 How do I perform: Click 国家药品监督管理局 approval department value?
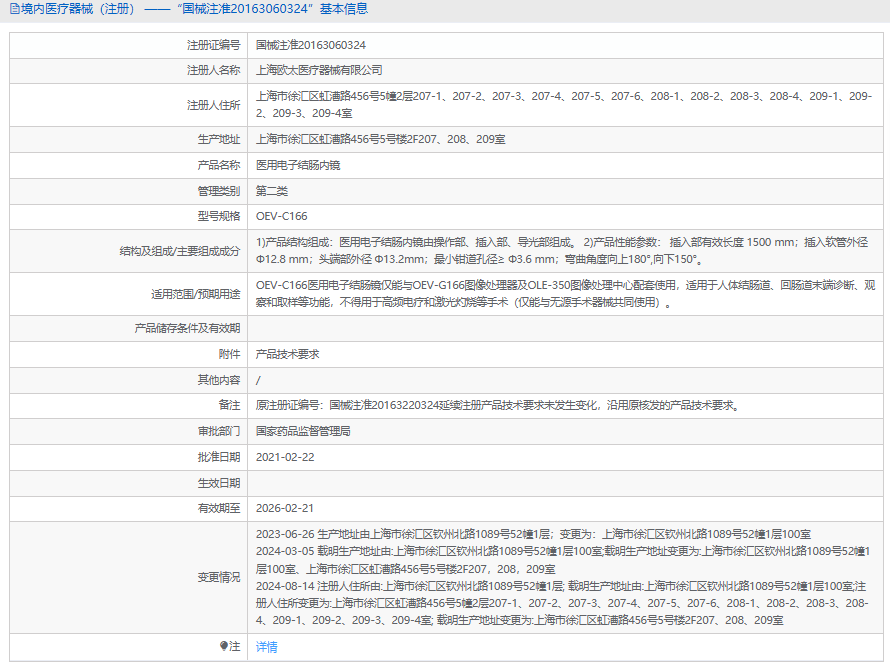click(x=303, y=431)
